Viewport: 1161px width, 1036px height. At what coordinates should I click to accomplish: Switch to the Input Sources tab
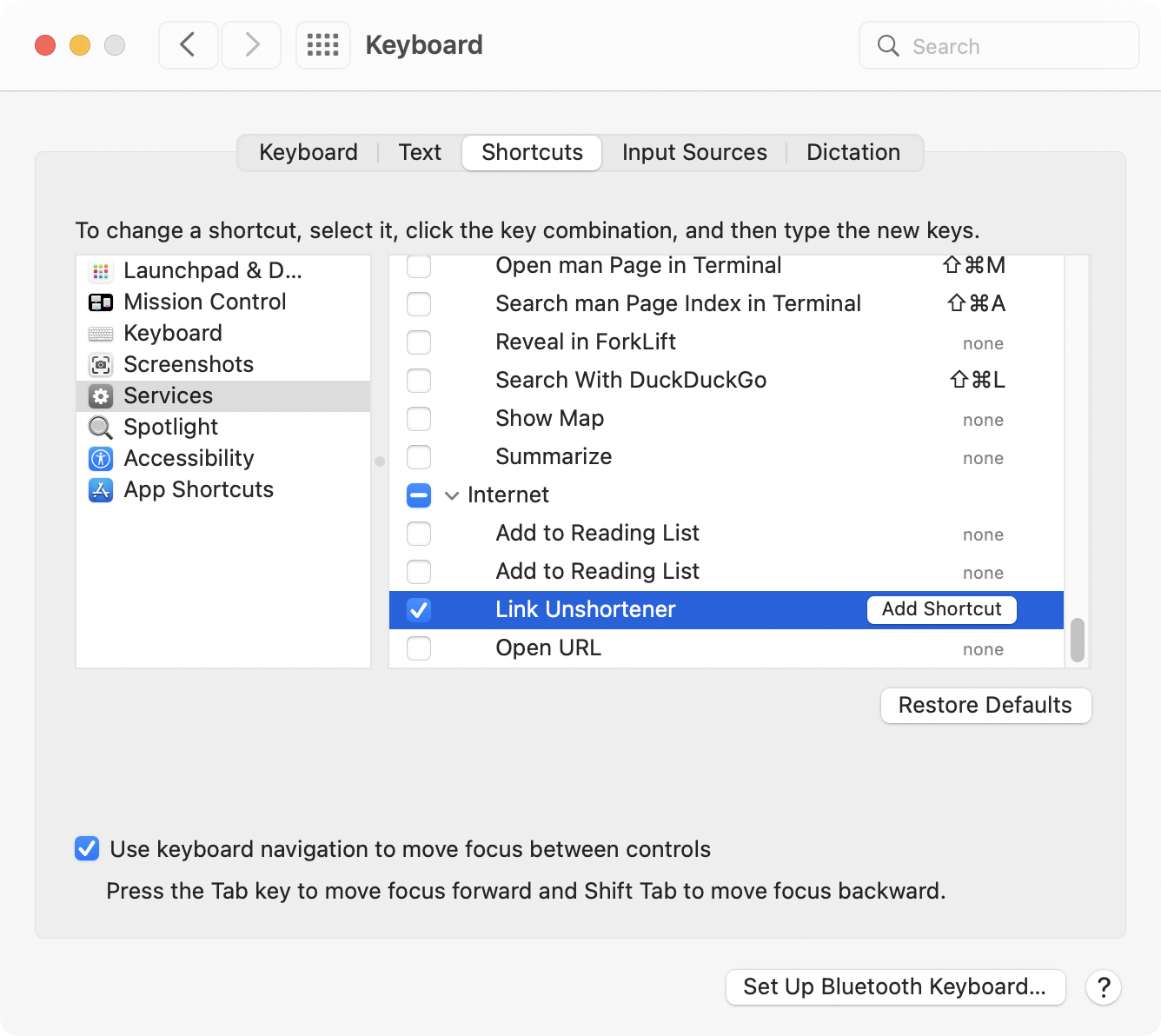pyautogui.click(x=694, y=153)
